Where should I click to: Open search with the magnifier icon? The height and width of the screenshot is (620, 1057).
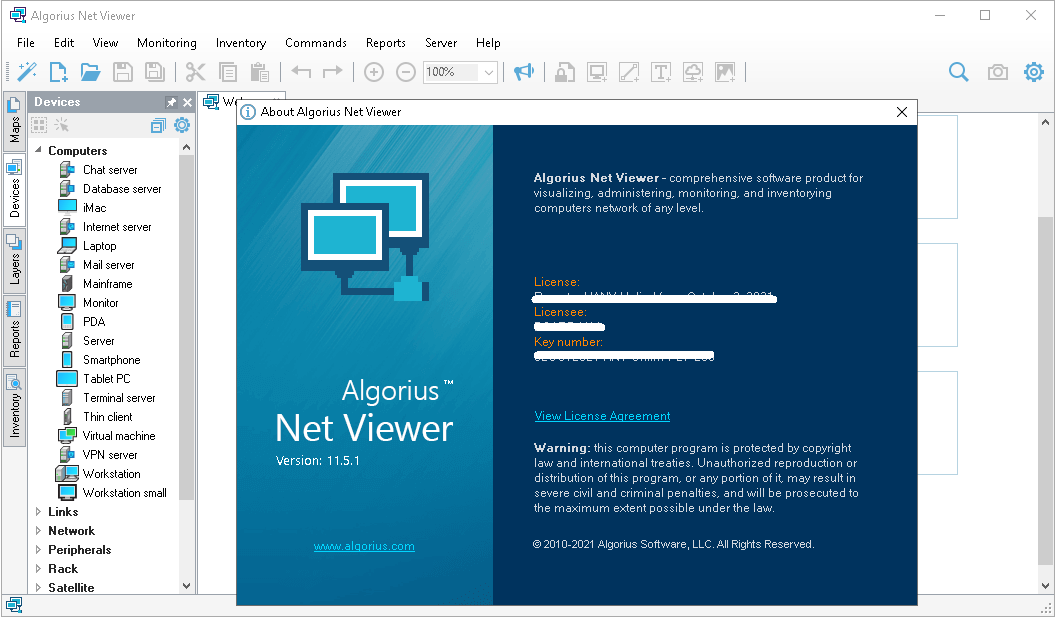(x=959, y=71)
